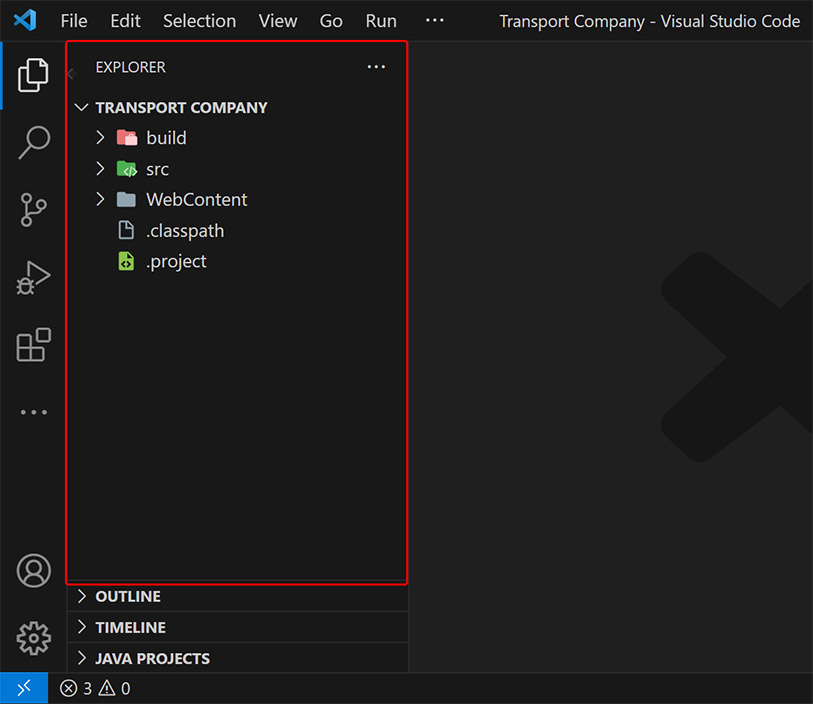Open the .classpath file
Screen dimensions: 813x704
184,231
